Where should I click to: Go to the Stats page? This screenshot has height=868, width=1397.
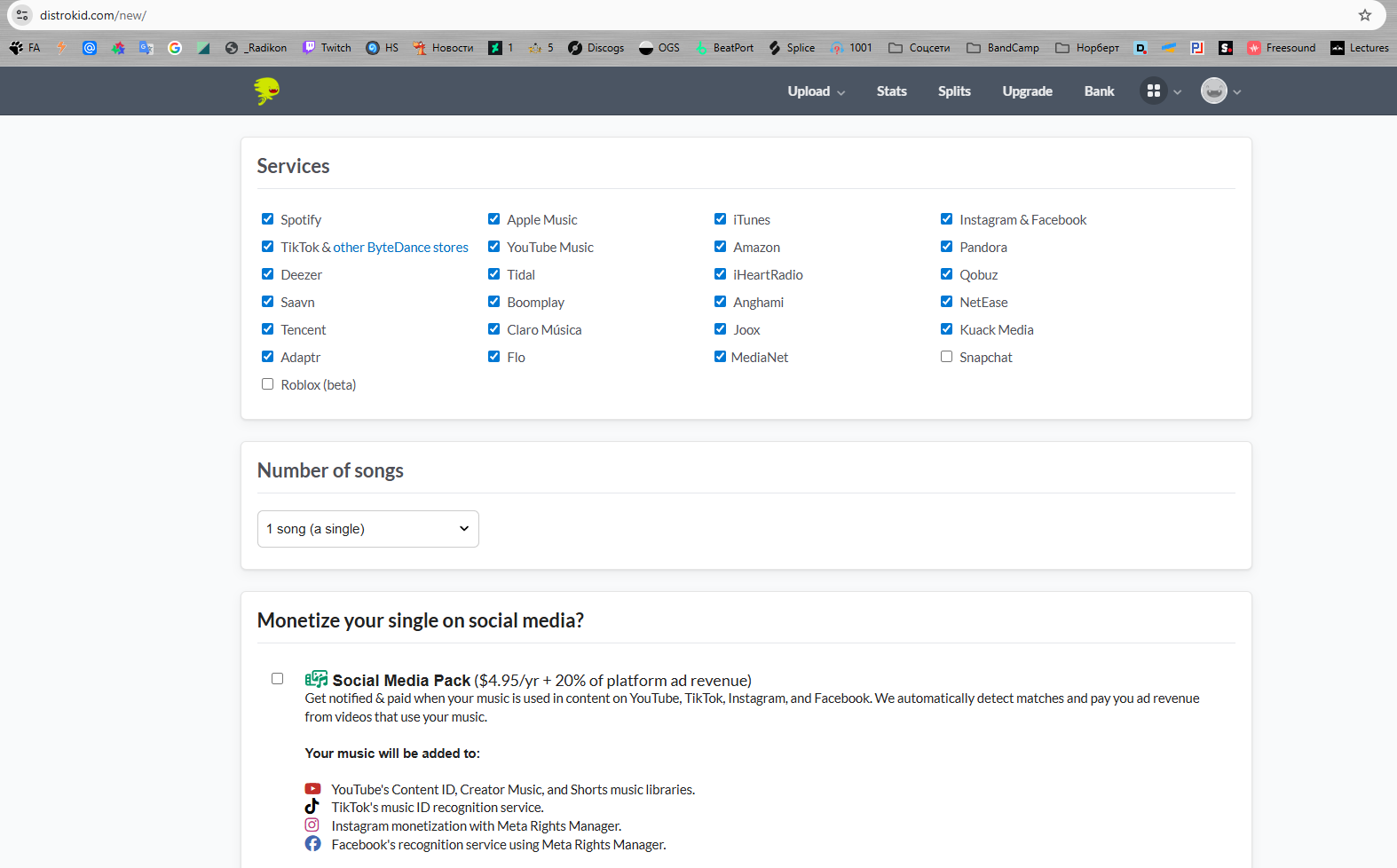[x=891, y=91]
